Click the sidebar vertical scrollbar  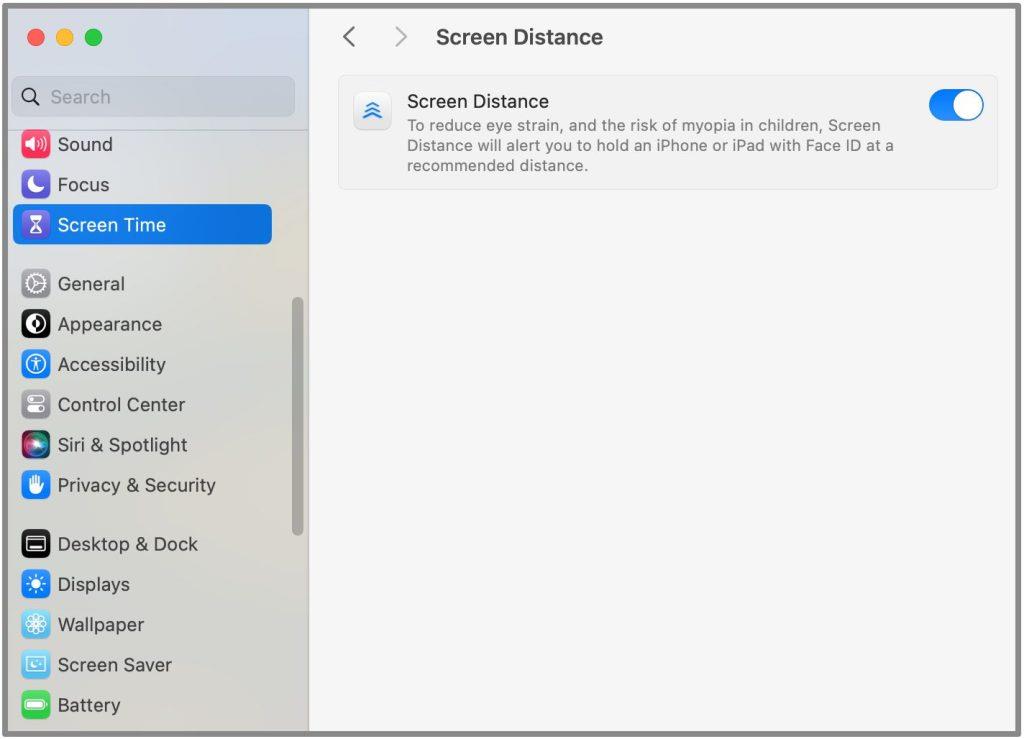(298, 416)
